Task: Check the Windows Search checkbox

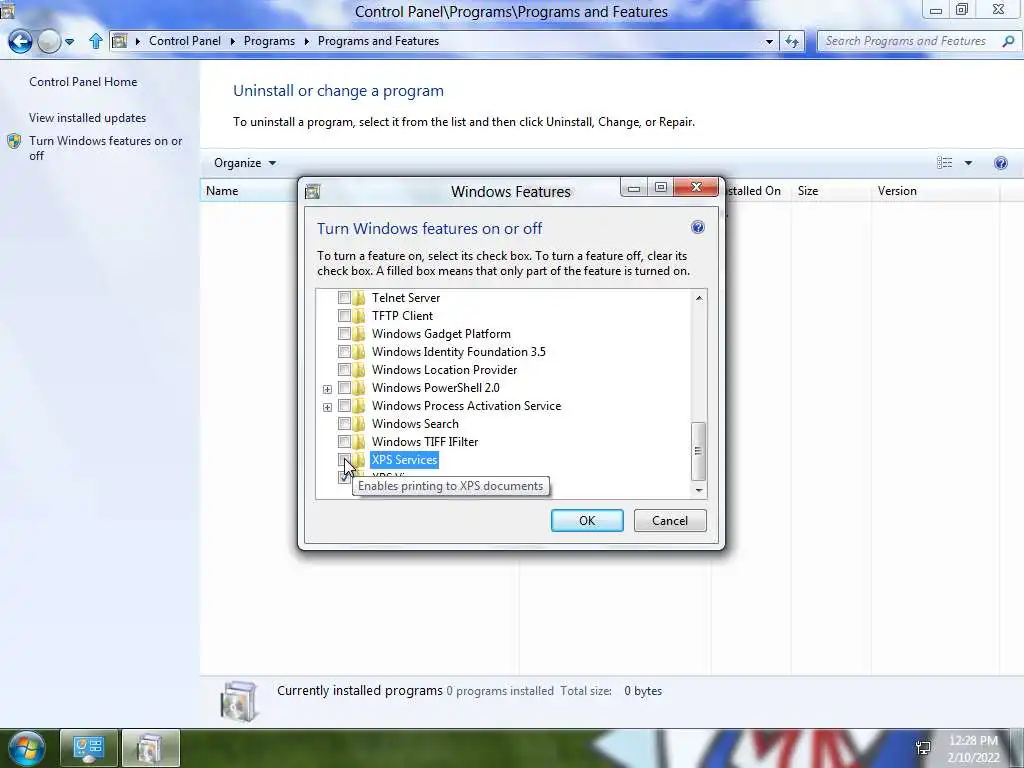Action: pyautogui.click(x=344, y=424)
